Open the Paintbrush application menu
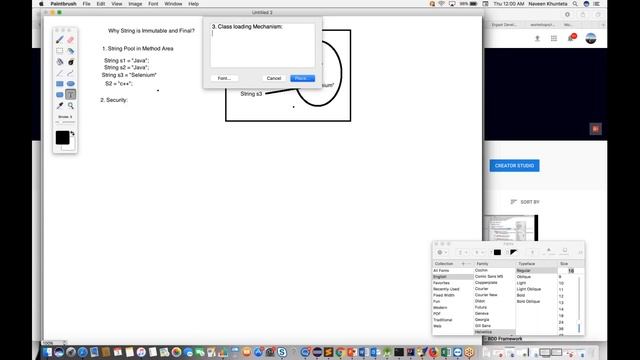The width and height of the screenshot is (640, 360). [x=63, y=4]
